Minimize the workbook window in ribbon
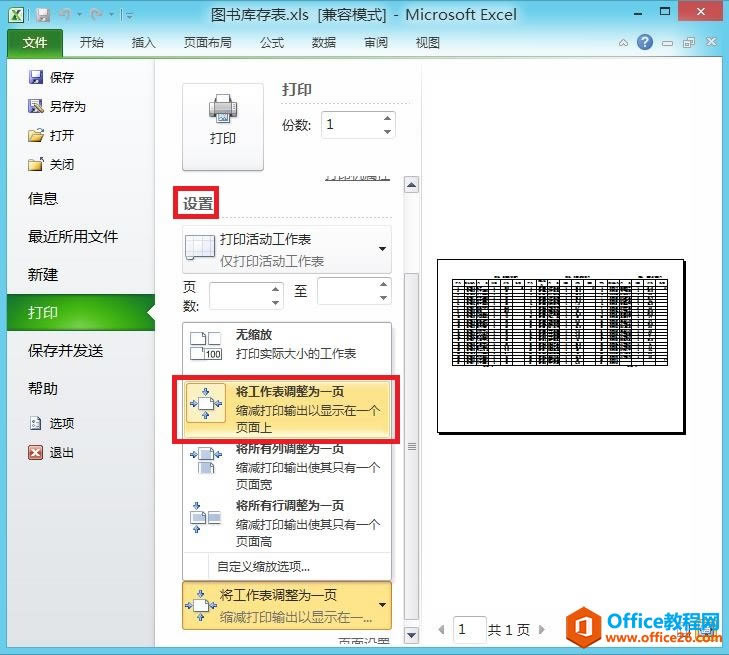The width and height of the screenshot is (729, 655). pos(667,43)
